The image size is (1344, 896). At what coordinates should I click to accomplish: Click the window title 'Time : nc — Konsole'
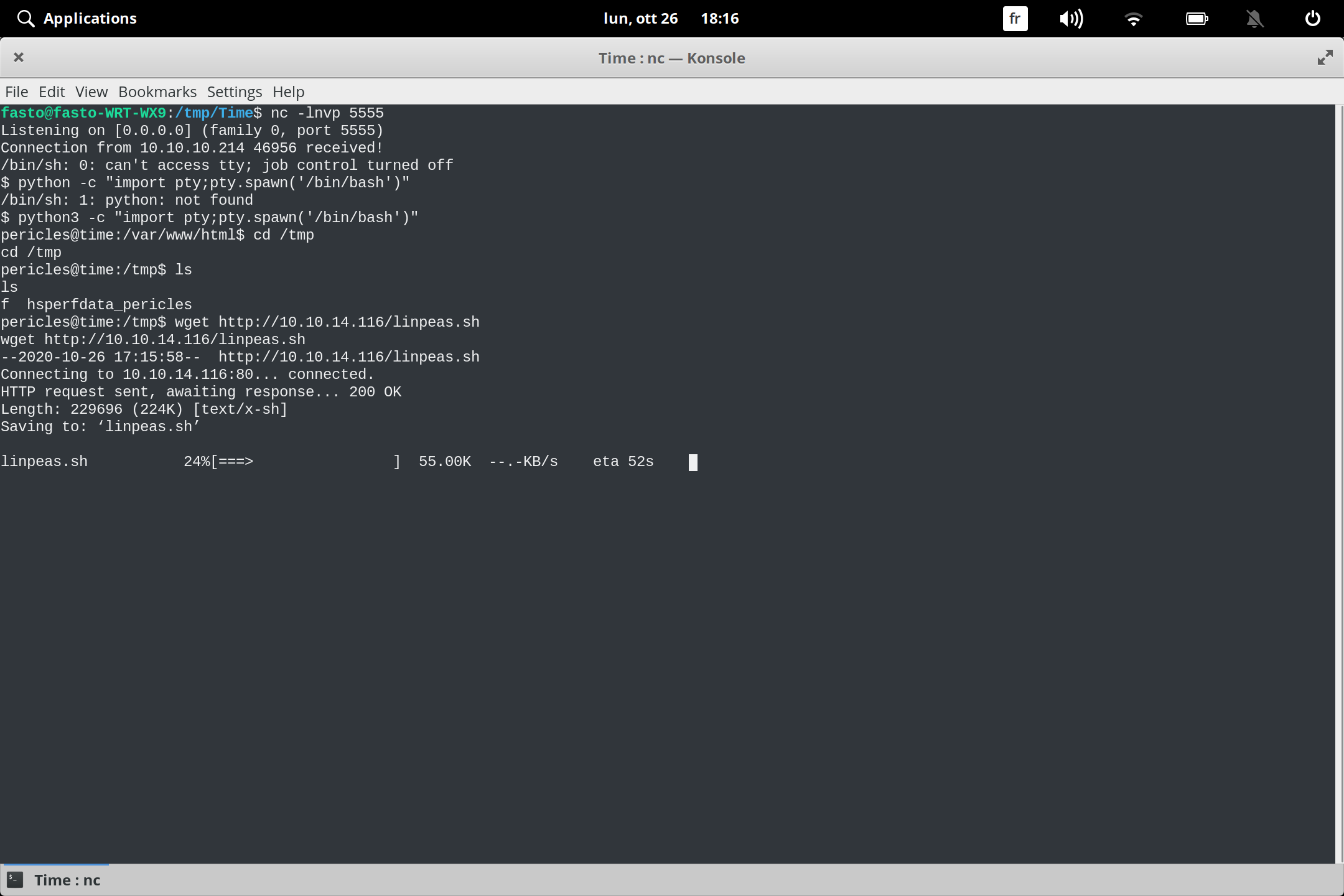671,57
